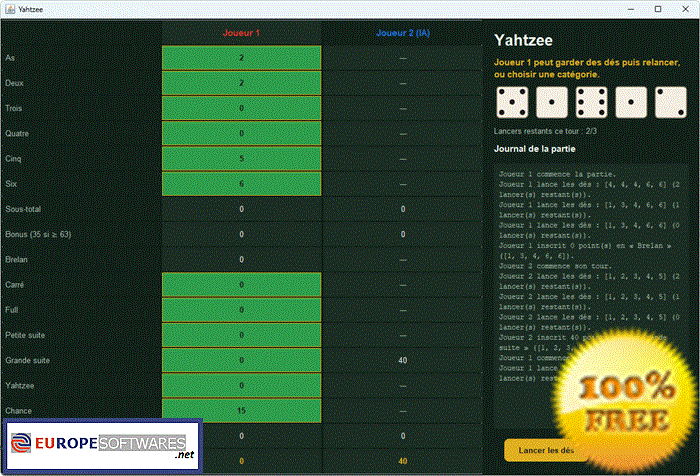
Task: Click the Brelan row label
Action: point(17,259)
